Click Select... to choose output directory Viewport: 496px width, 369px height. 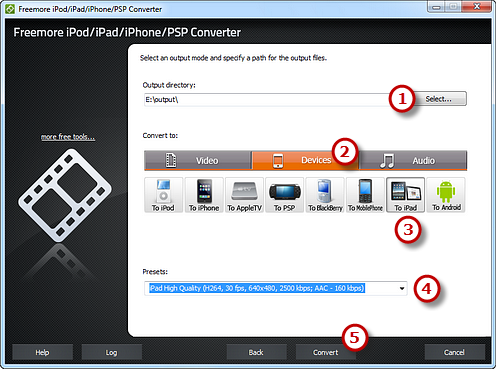pyautogui.click(x=438, y=99)
